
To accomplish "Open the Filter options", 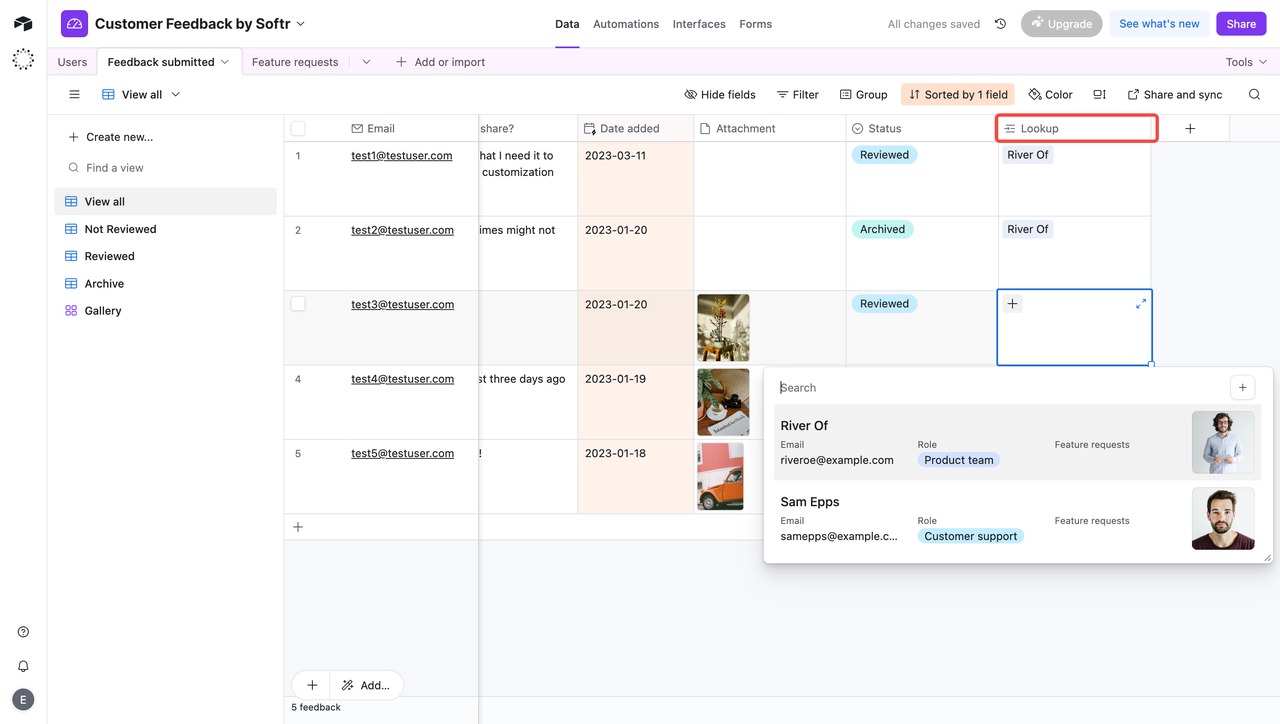I will [x=797, y=94].
